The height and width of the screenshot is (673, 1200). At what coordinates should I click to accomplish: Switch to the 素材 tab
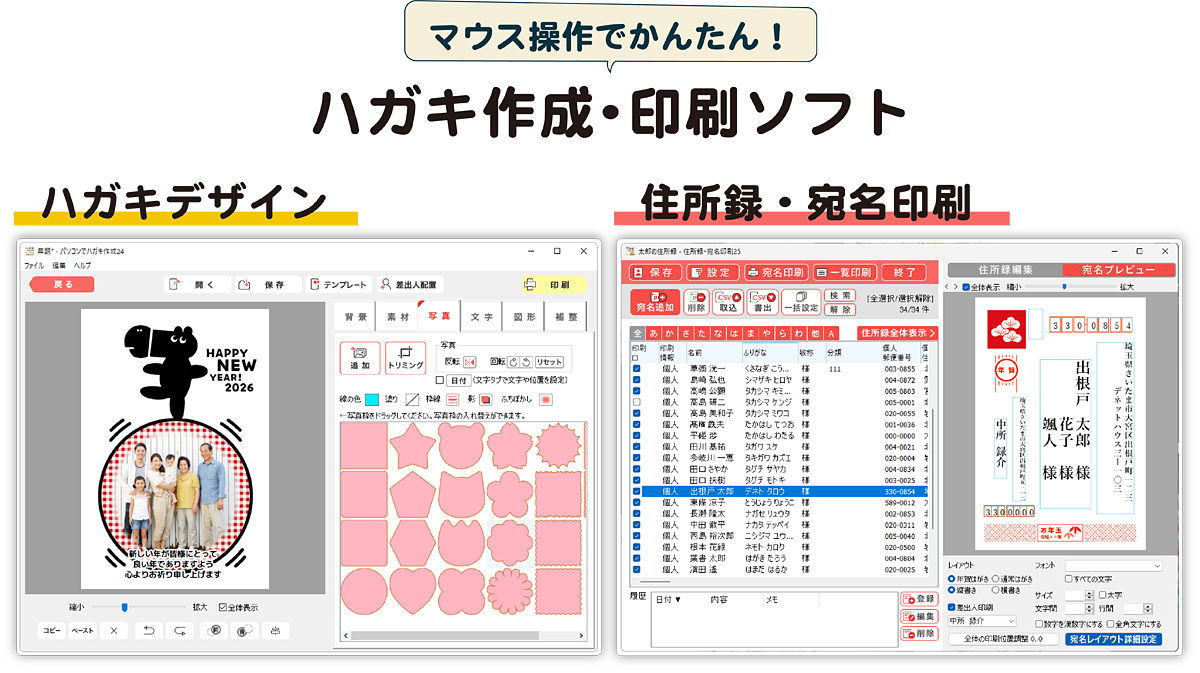tap(397, 317)
